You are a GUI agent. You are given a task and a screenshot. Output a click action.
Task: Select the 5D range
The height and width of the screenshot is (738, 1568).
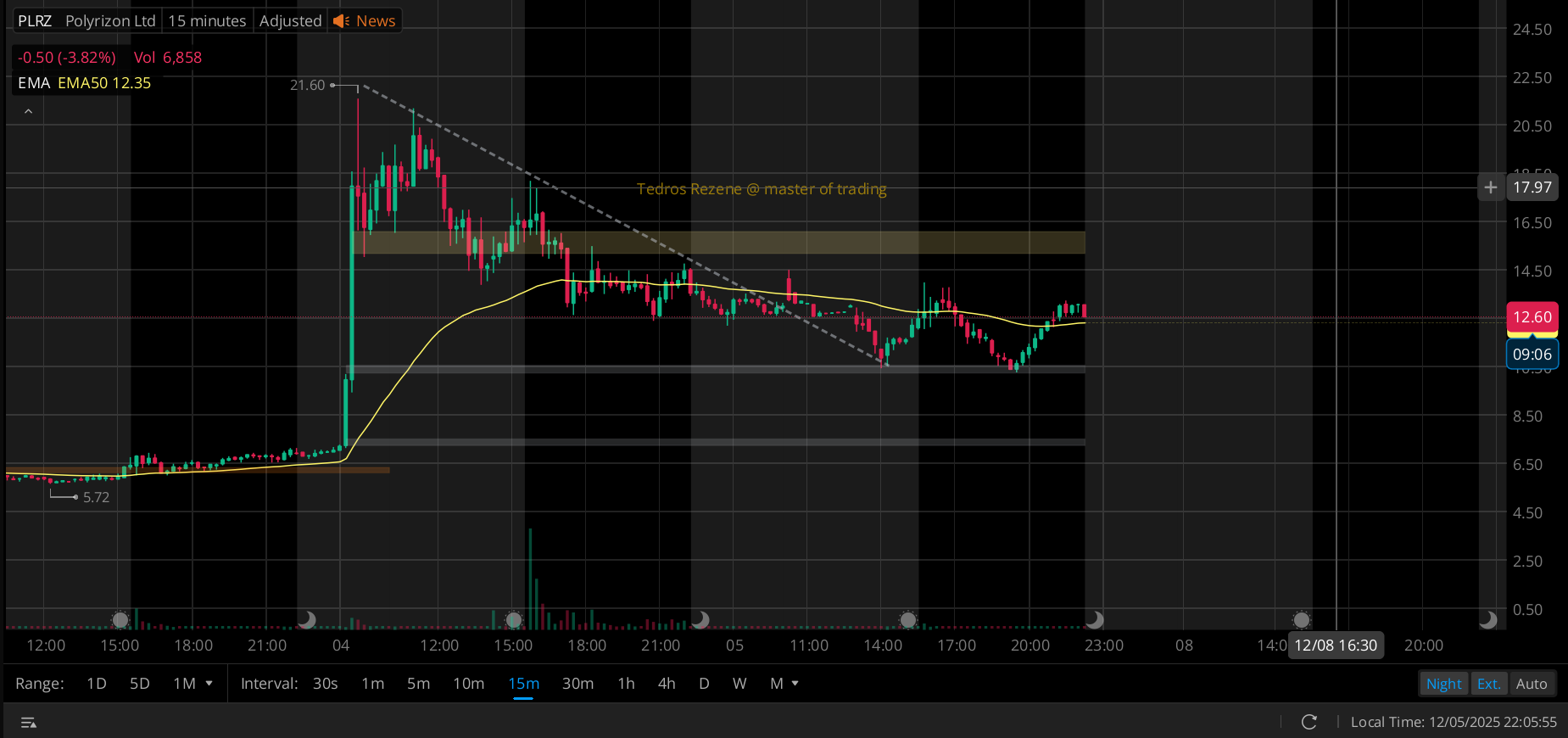(140, 684)
